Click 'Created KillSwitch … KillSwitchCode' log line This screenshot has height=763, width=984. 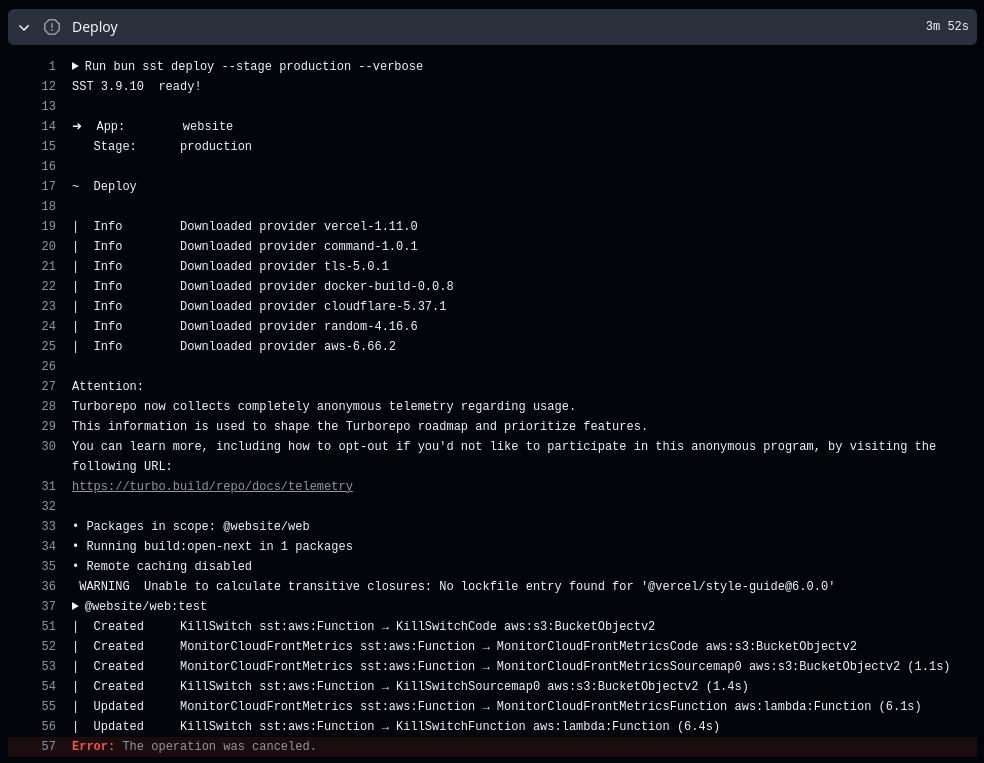pos(363,626)
